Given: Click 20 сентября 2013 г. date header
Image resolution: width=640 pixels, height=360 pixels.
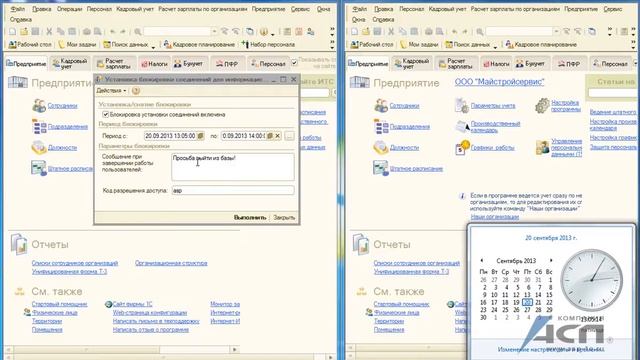Looking at the screenshot, I should coord(551,238).
